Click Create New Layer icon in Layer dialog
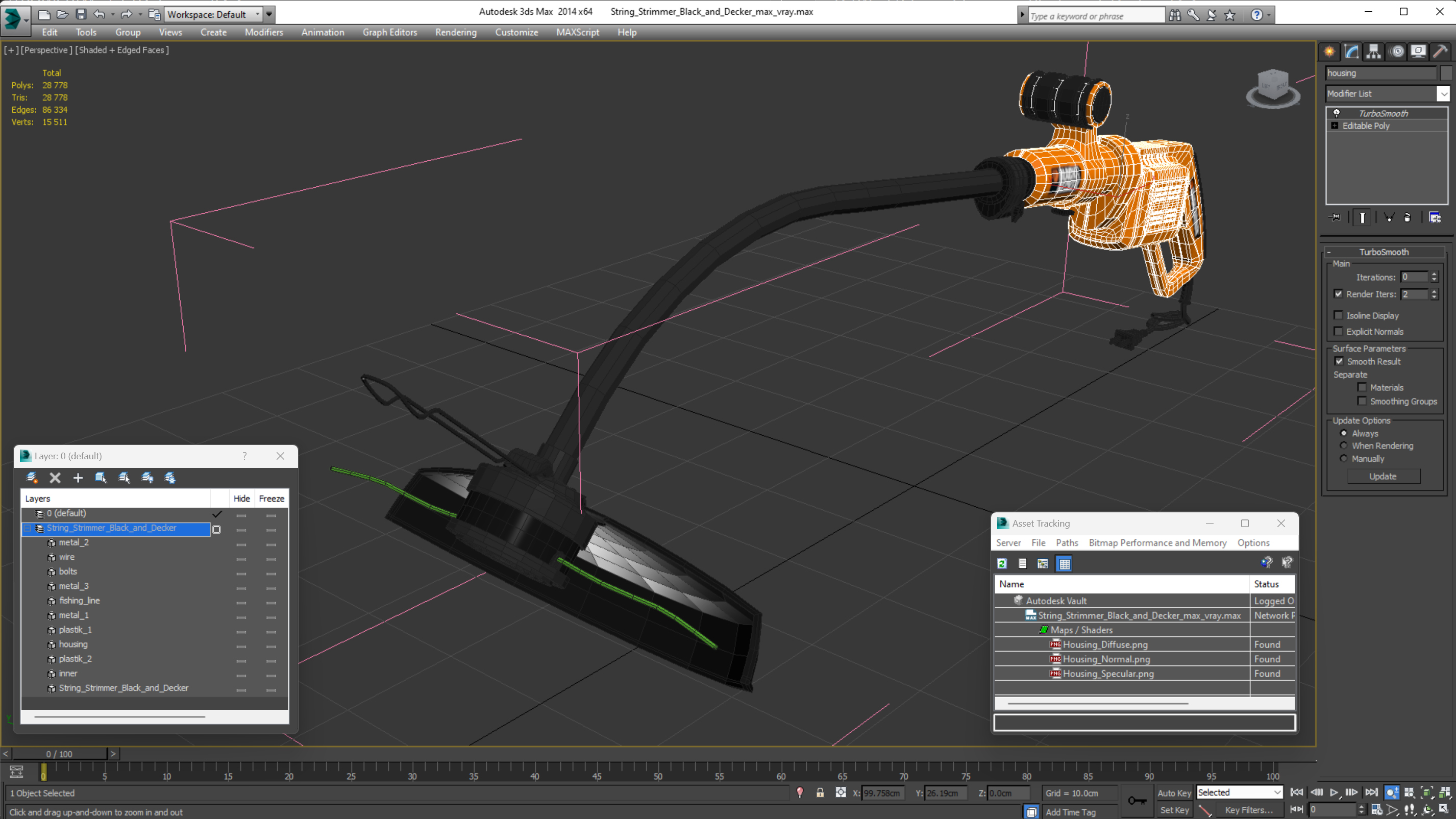This screenshot has width=1456, height=819. pos(32,478)
